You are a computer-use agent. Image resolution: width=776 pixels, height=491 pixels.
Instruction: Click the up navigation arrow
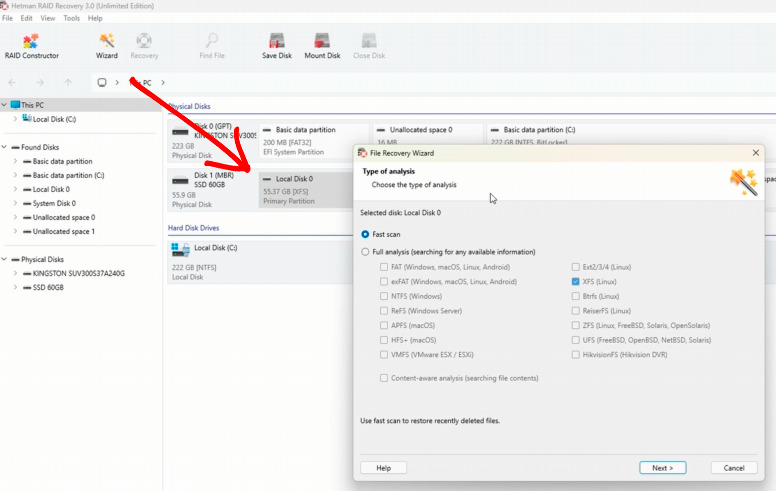(68, 83)
